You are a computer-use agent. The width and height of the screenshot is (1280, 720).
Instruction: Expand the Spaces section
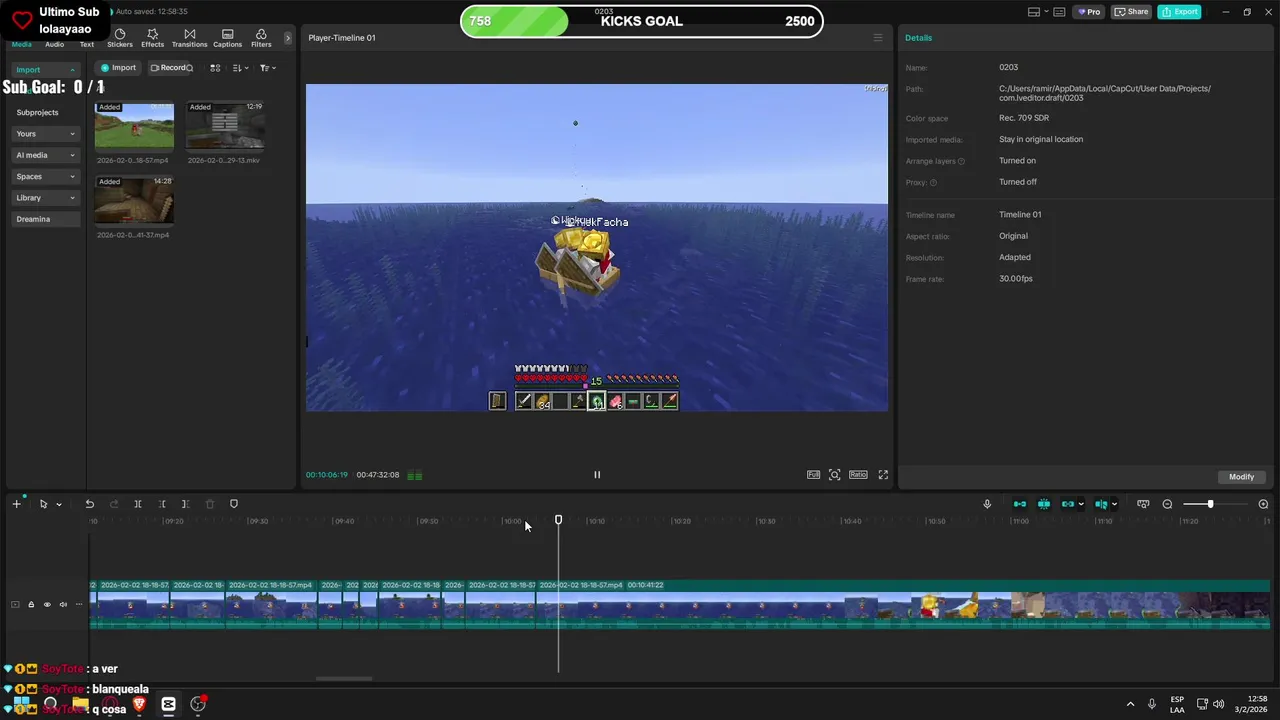[x=45, y=176]
